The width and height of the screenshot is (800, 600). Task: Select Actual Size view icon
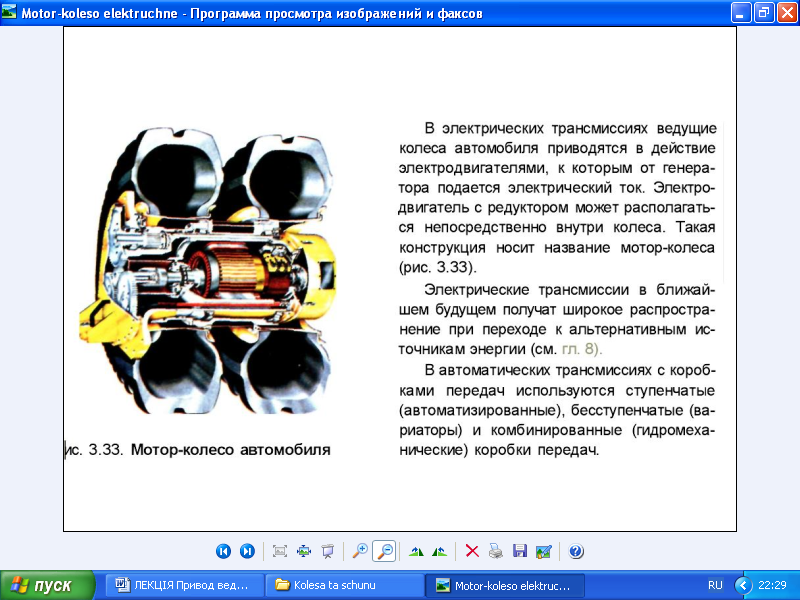point(304,551)
